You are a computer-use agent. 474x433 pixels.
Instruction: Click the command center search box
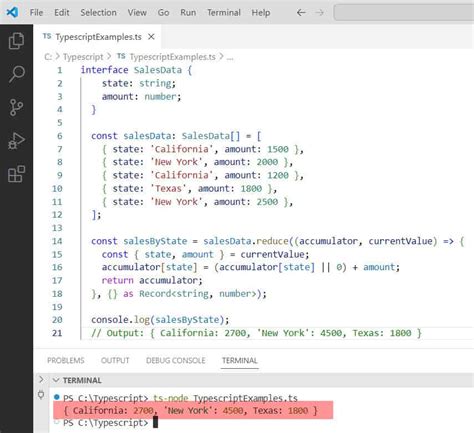[404, 13]
